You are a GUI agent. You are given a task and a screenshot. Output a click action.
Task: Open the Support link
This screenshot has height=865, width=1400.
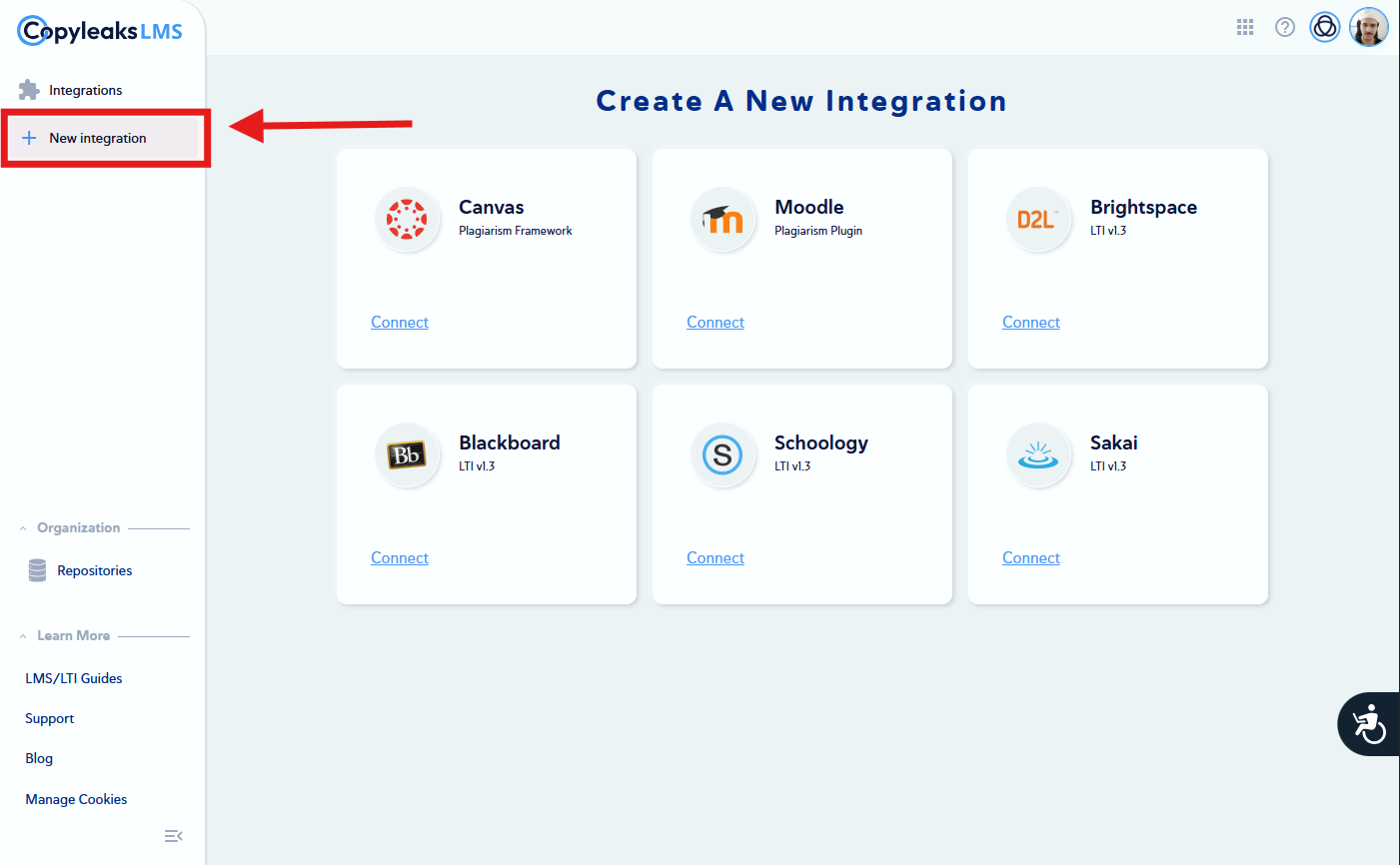click(x=50, y=718)
